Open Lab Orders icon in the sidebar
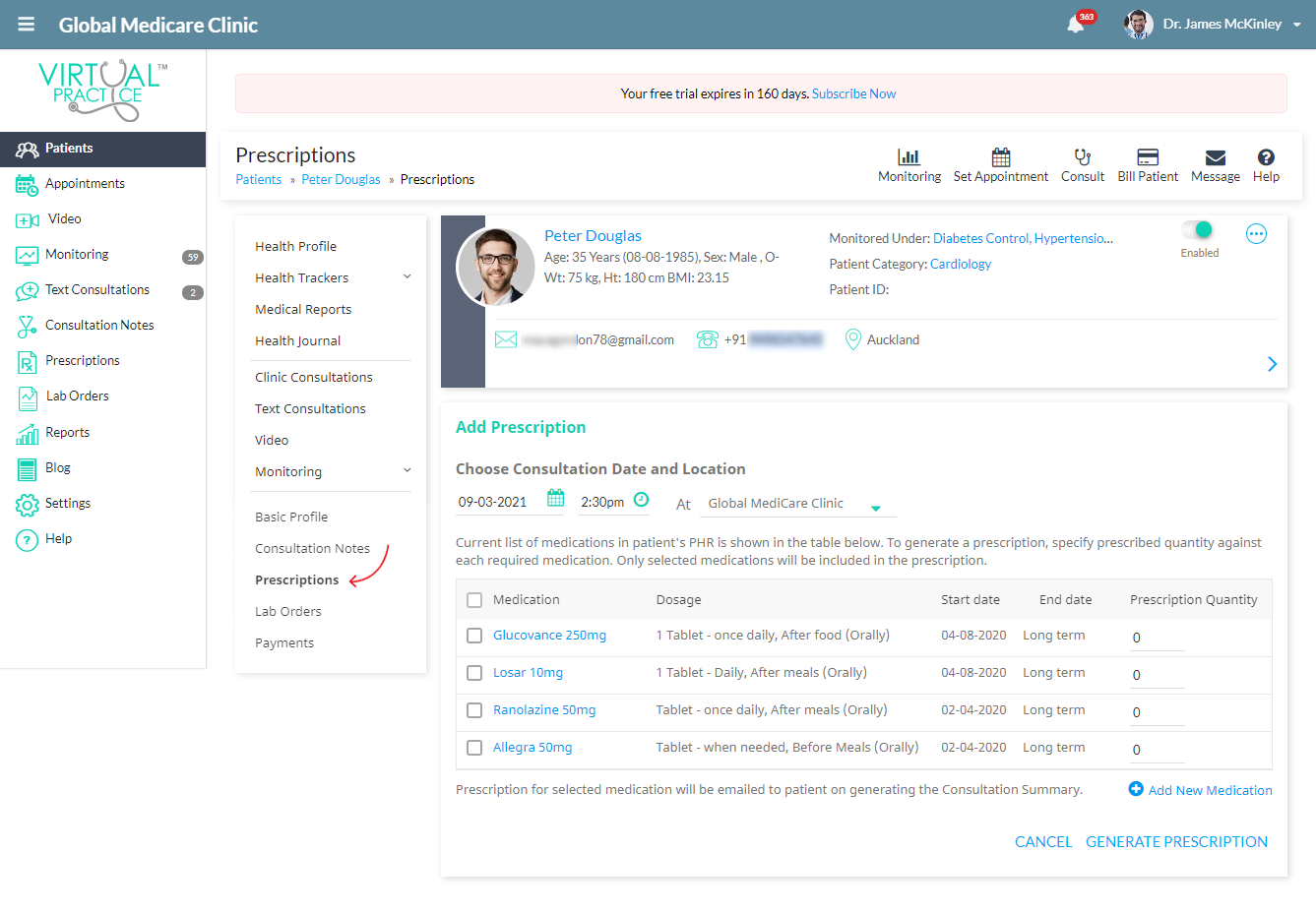Screen dimensions: 1316x914 [x=28, y=397]
